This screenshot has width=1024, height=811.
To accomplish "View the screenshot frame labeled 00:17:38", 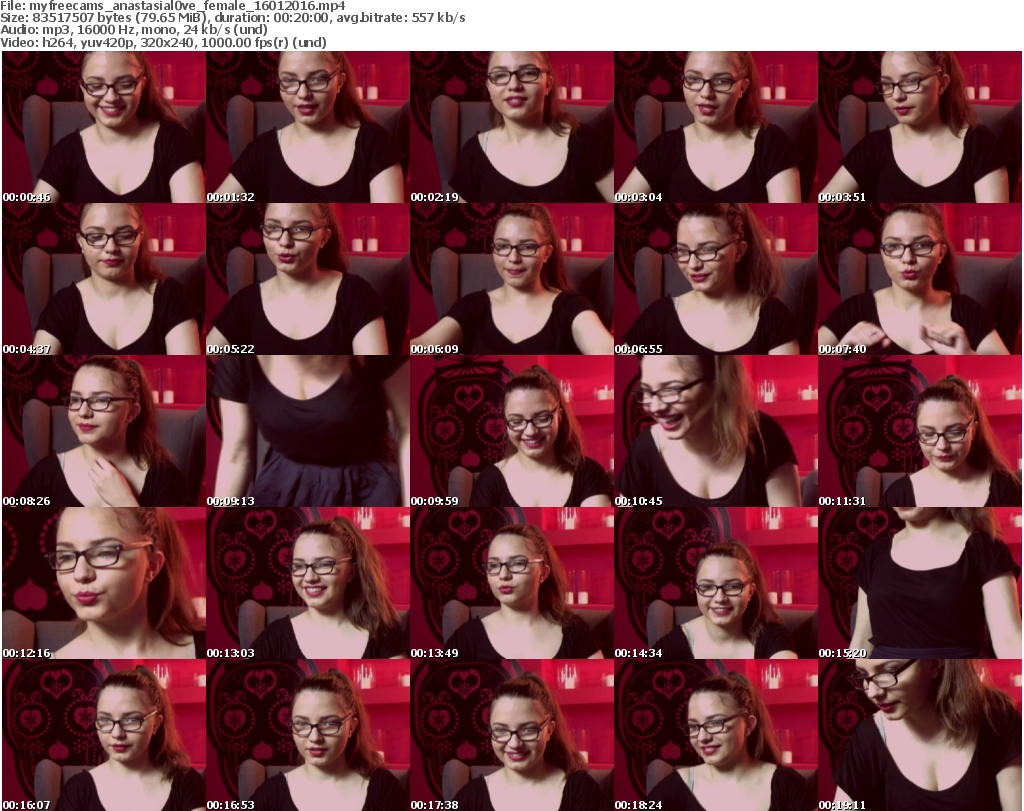I will (x=511, y=735).
